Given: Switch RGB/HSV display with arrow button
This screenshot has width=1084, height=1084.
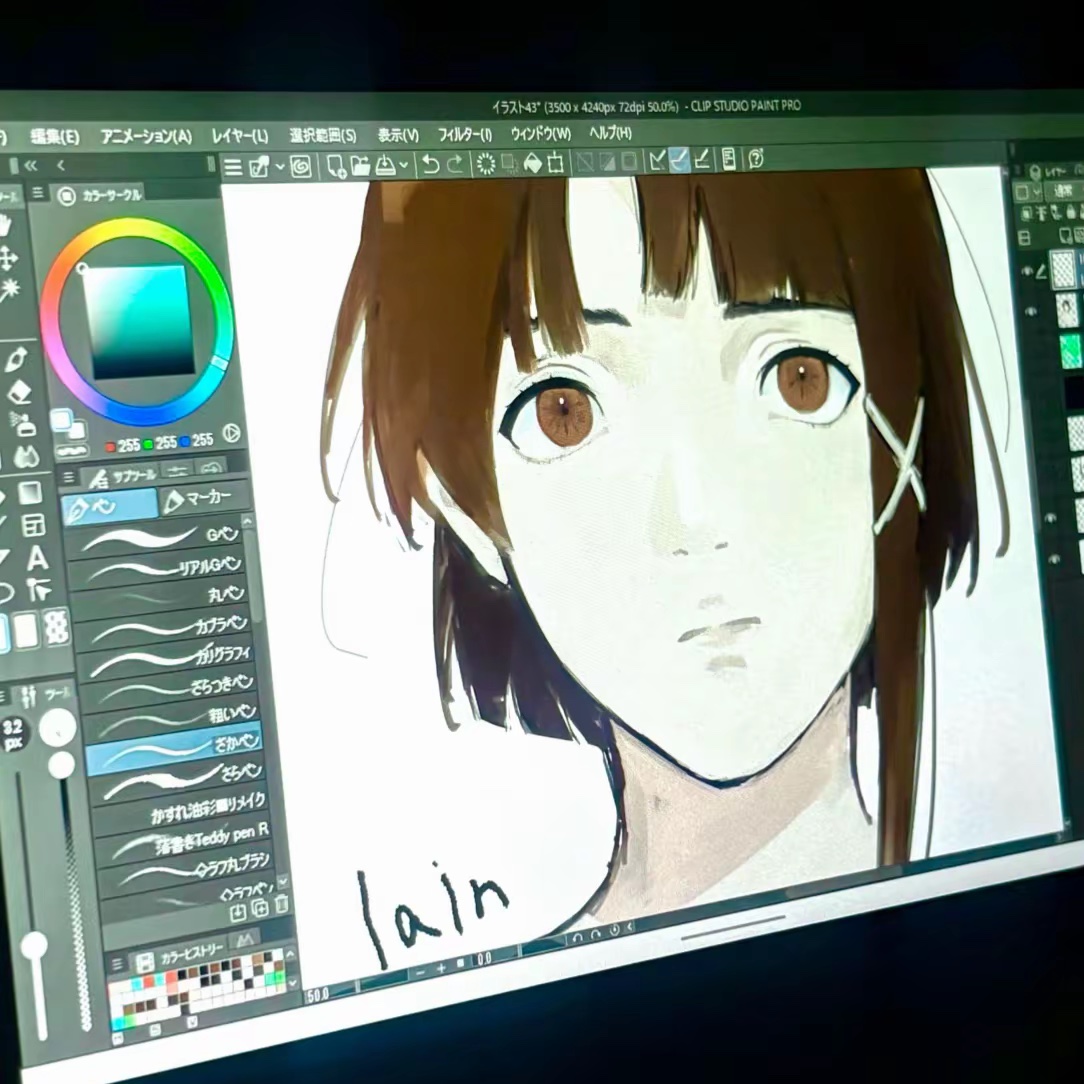Looking at the screenshot, I should pyautogui.click(x=232, y=433).
